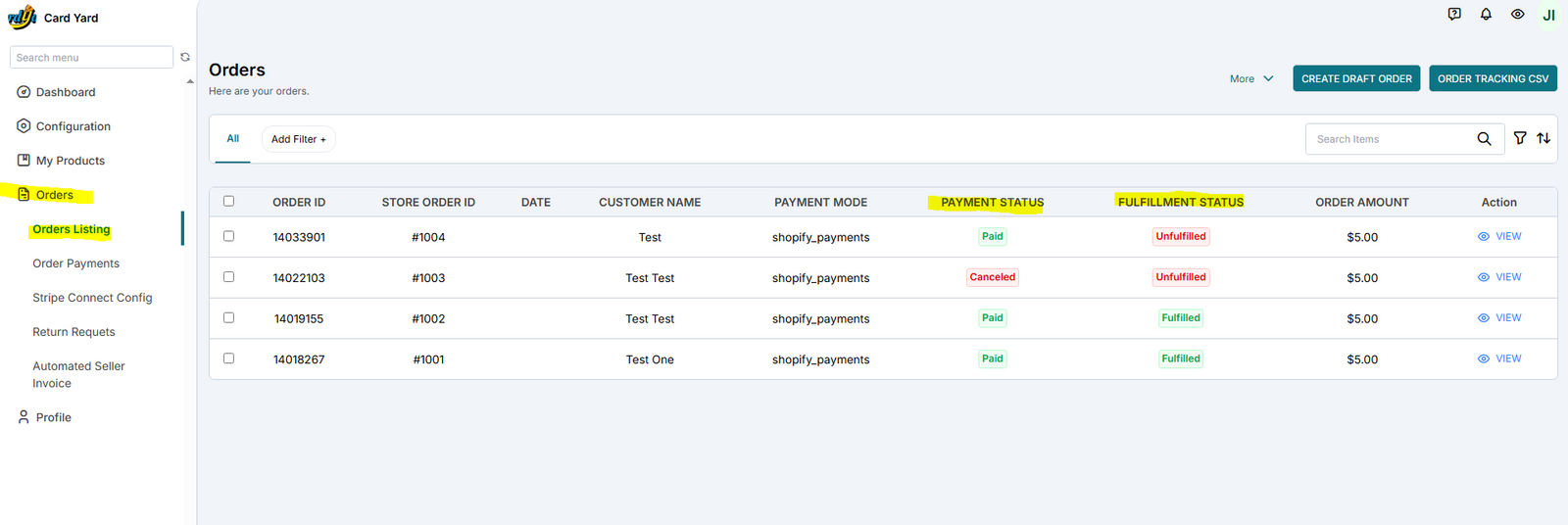Click the refresh icon beside menu search

coord(185,58)
